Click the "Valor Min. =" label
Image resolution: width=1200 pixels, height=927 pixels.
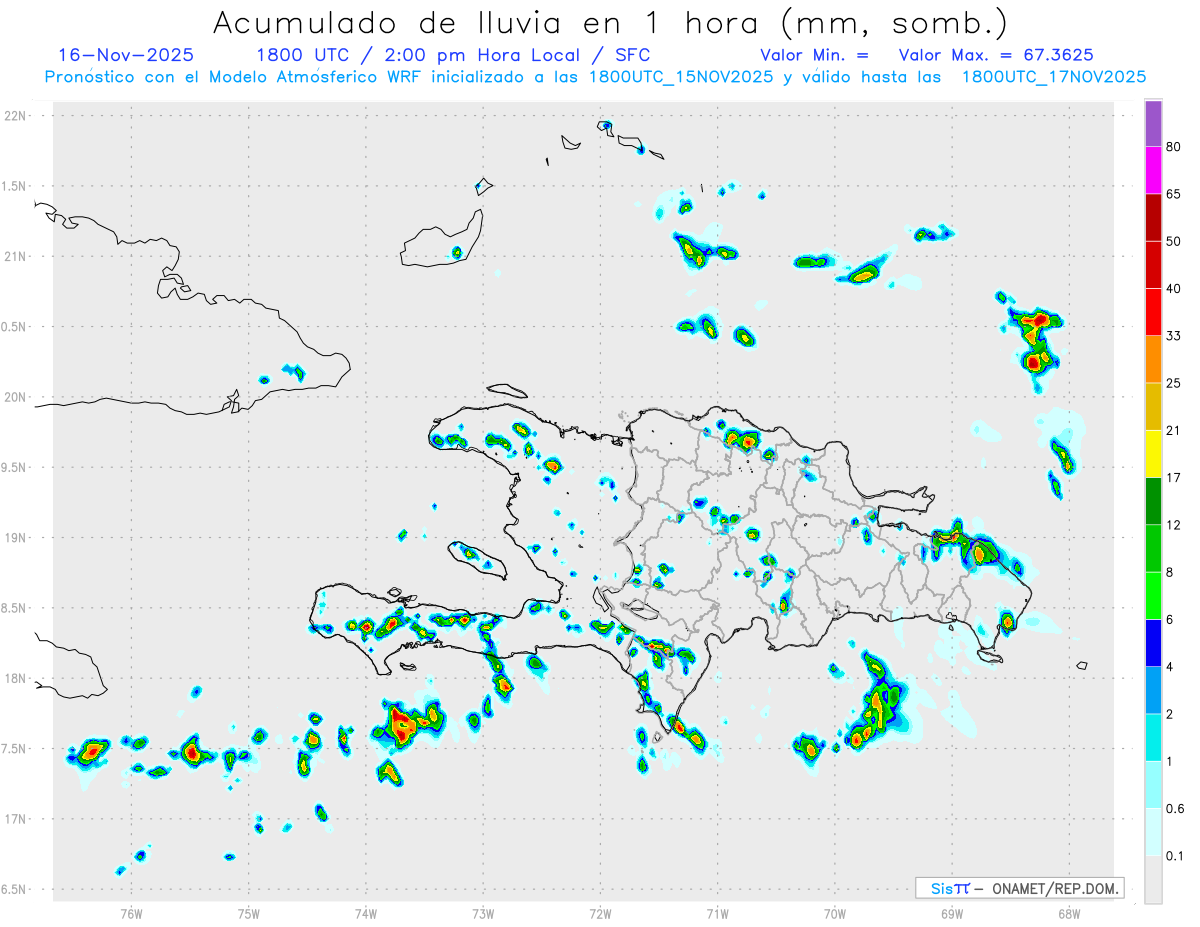(x=814, y=55)
